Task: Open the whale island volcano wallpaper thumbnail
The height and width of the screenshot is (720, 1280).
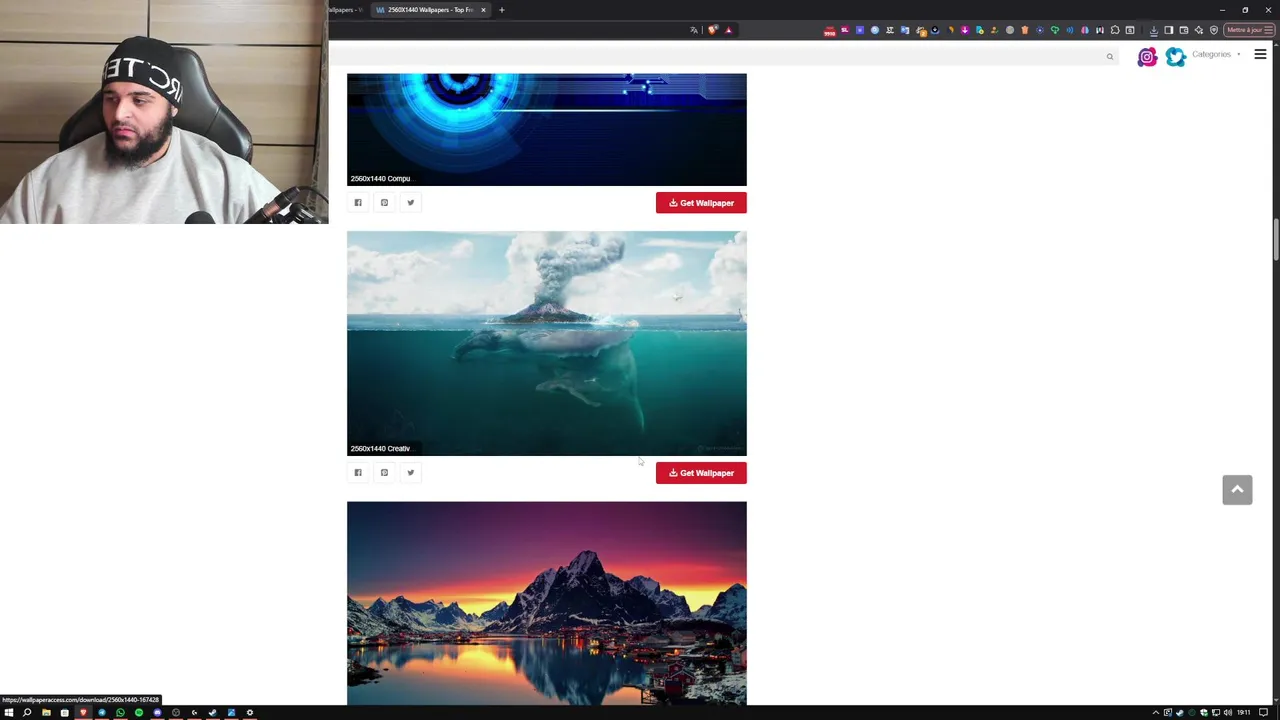Action: pos(546,343)
